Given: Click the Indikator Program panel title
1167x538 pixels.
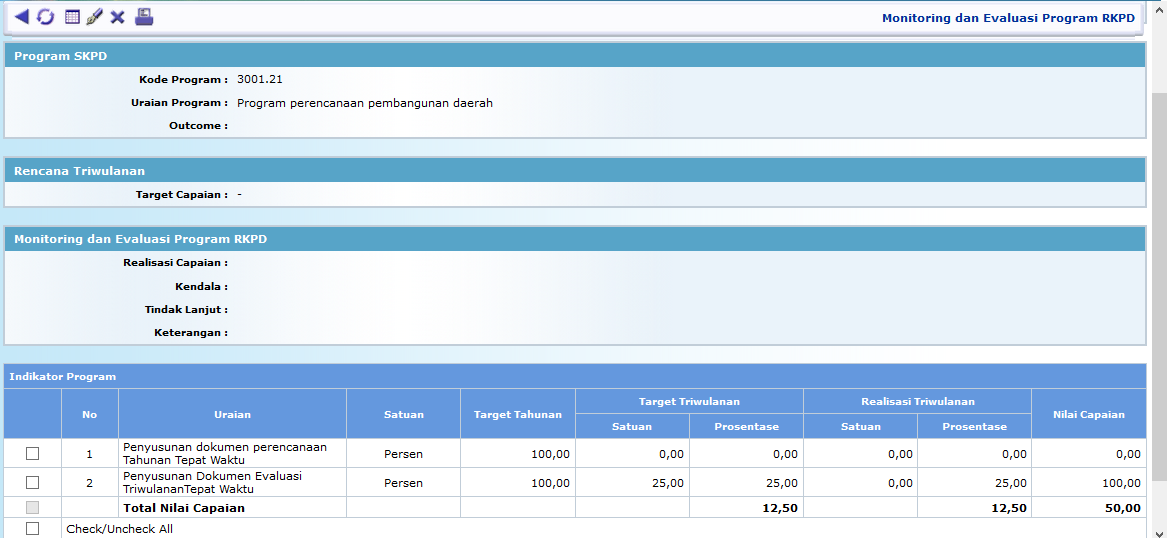Looking at the screenshot, I should coord(63,377).
